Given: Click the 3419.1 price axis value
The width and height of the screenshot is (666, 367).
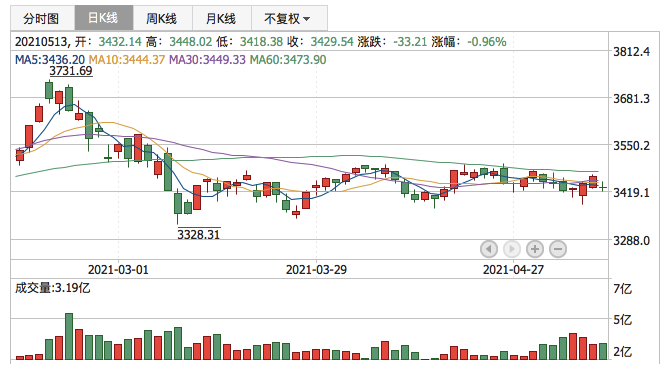Looking at the screenshot, I should click(632, 193).
